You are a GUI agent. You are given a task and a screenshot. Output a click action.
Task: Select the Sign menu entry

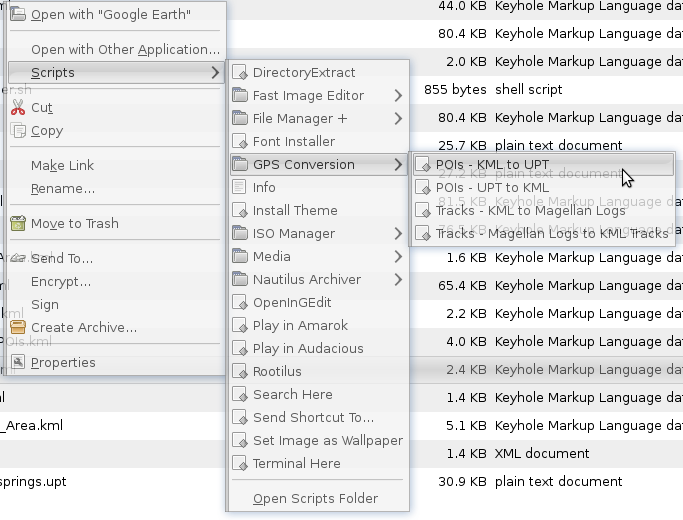116,304
